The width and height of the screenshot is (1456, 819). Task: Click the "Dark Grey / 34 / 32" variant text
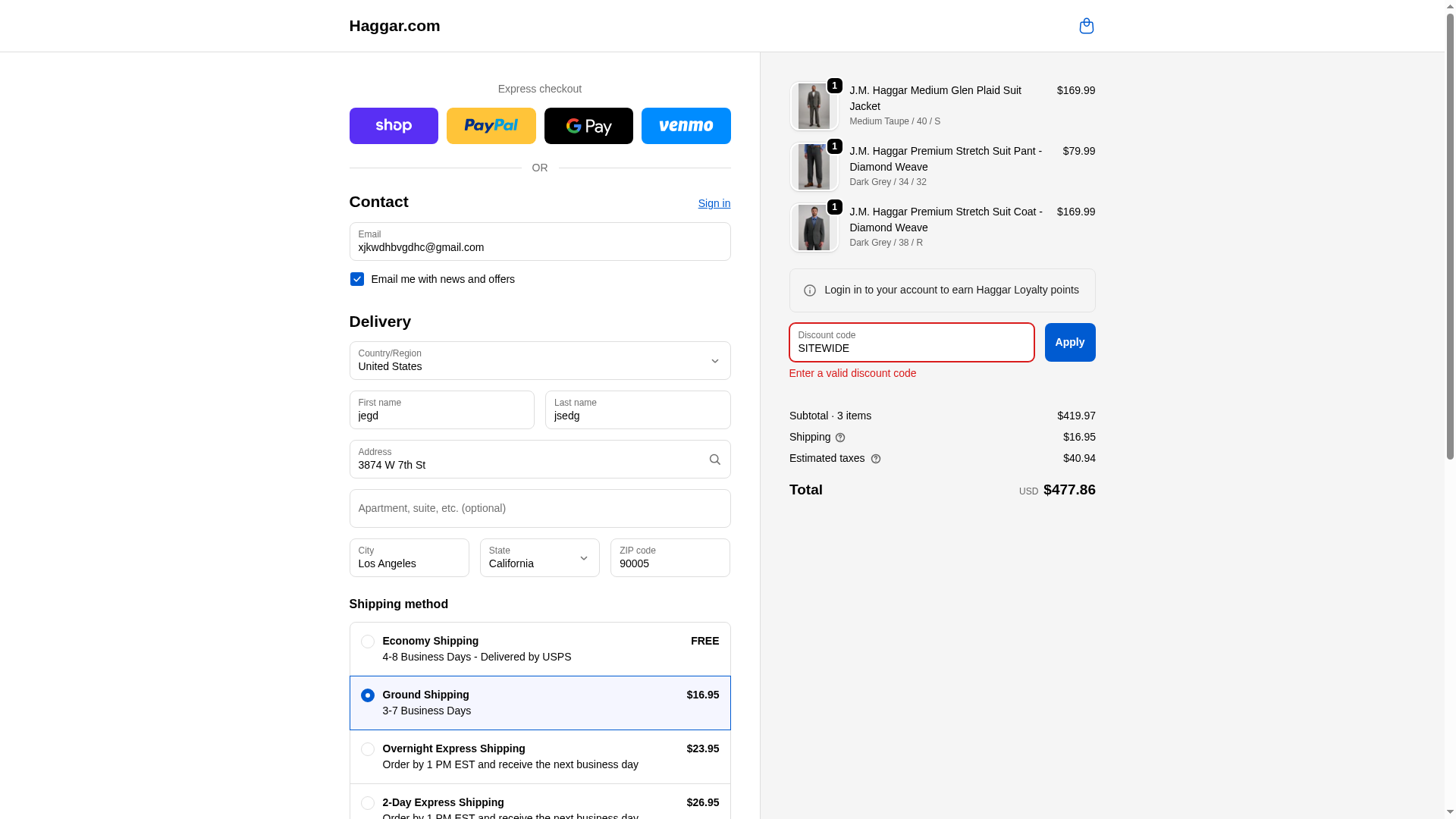tap(888, 182)
